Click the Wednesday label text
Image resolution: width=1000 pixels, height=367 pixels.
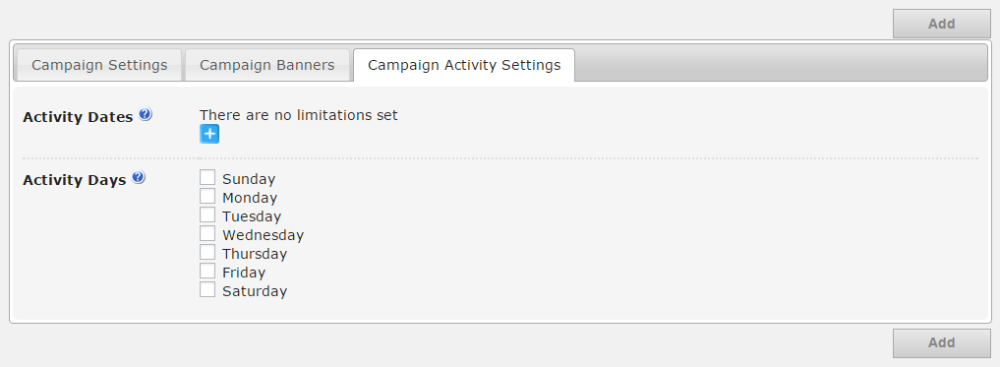(x=263, y=235)
